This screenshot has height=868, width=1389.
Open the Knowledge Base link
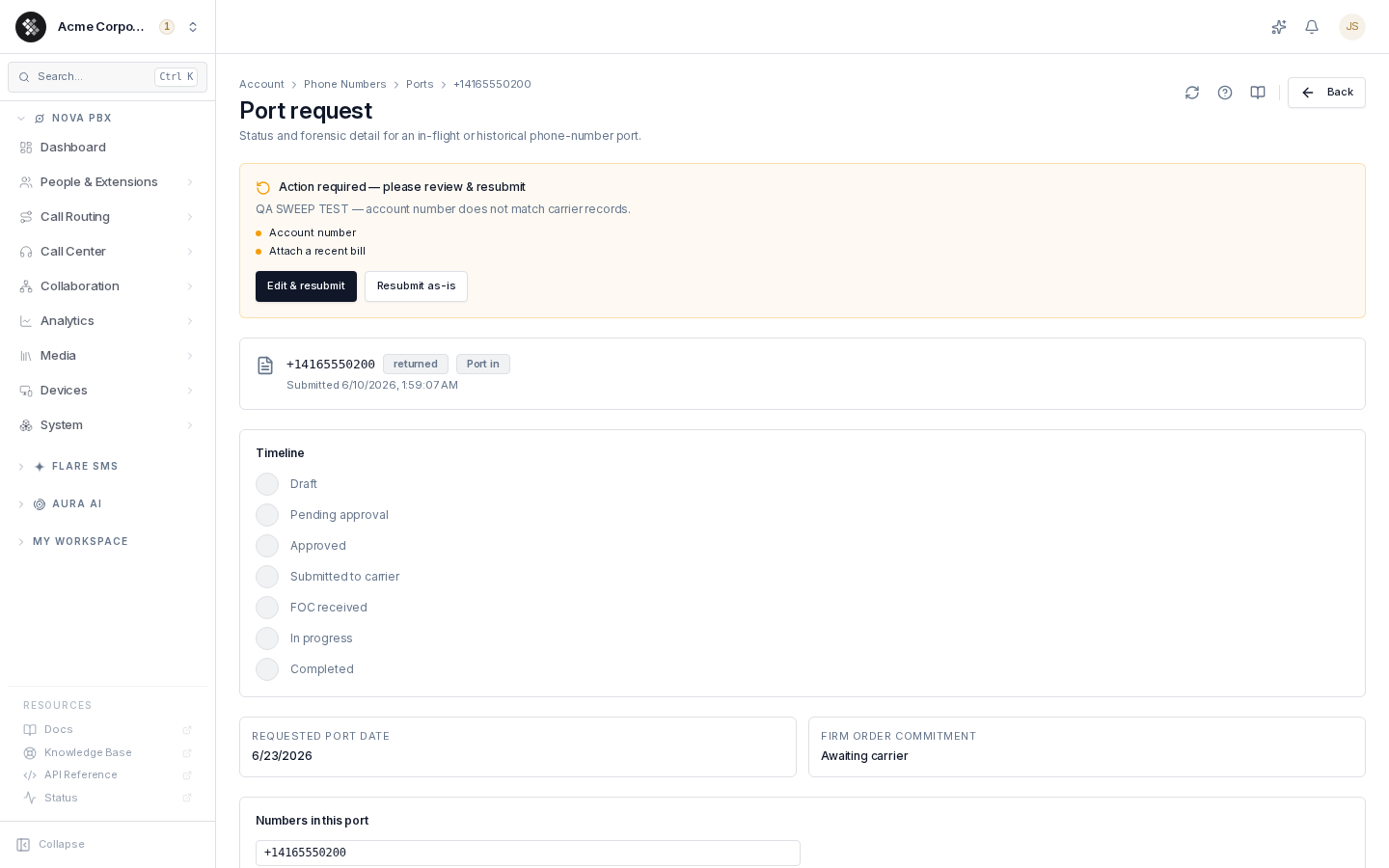[x=107, y=753]
